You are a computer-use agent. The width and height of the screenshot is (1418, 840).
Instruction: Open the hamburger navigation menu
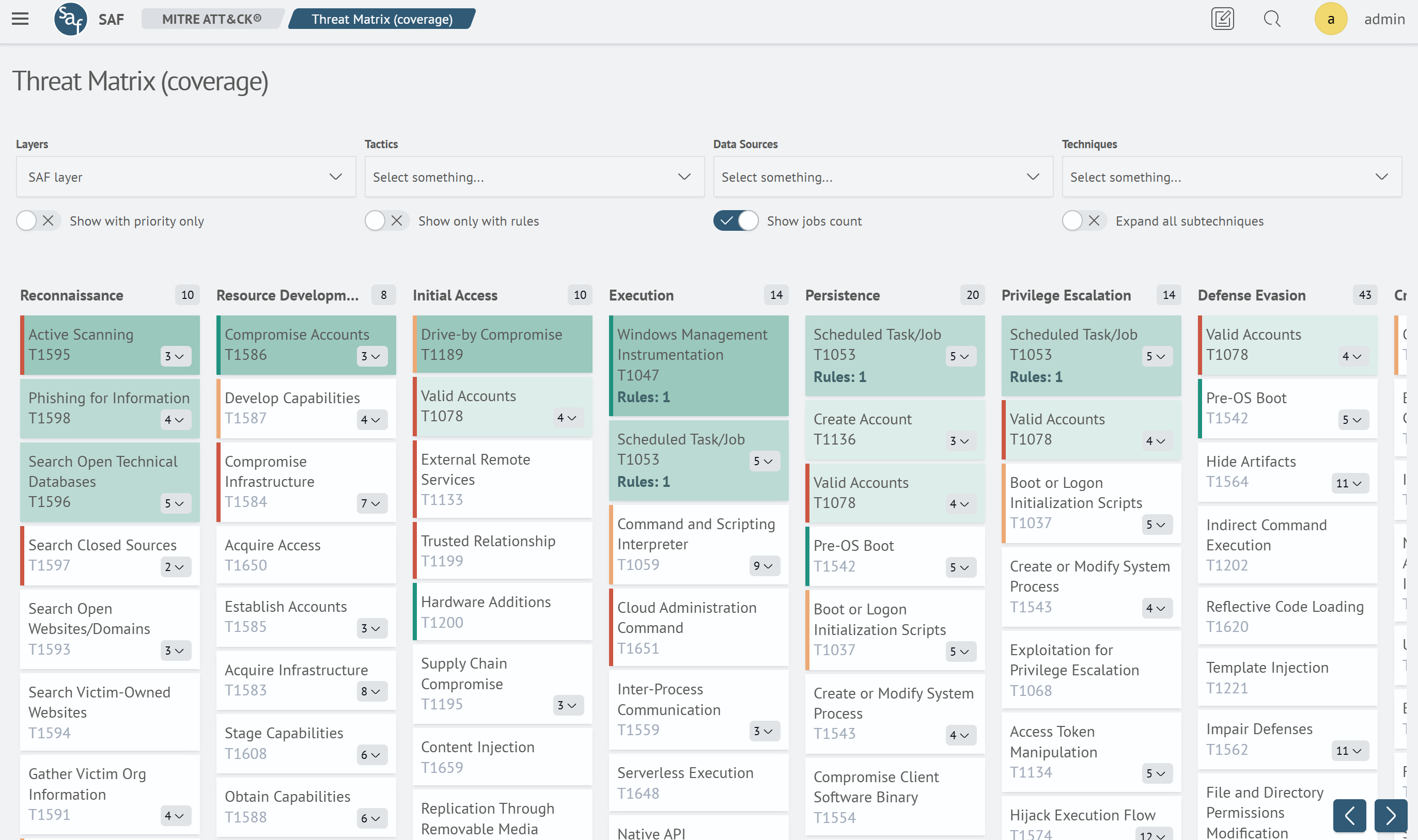click(20, 19)
